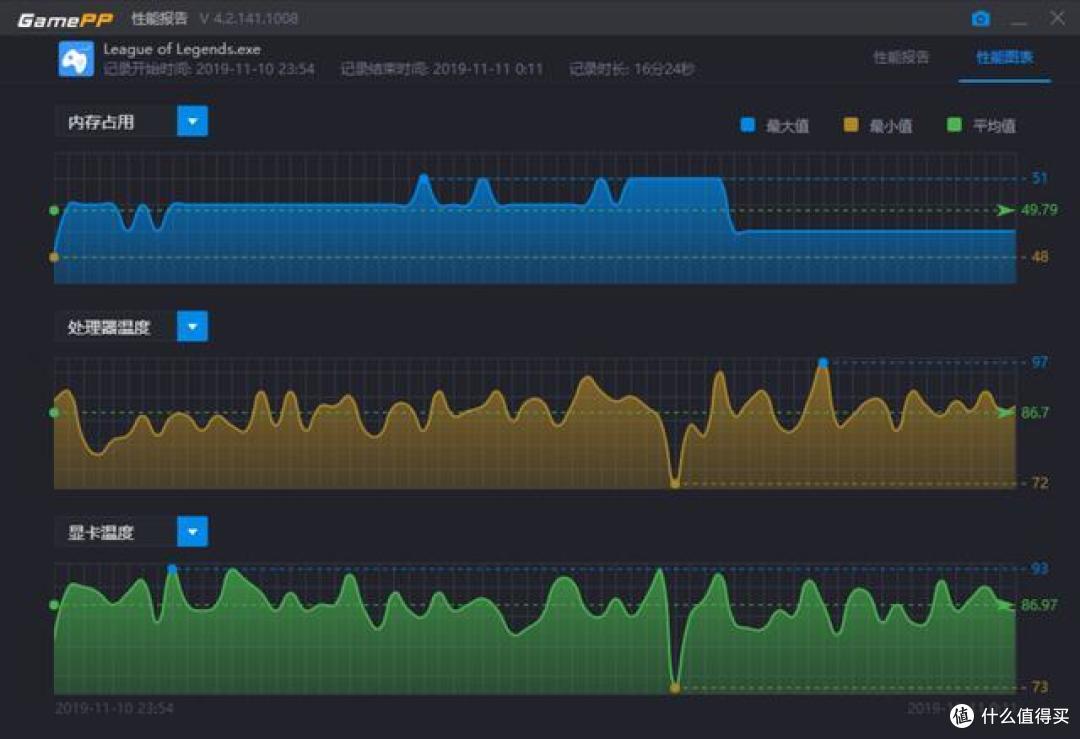
Task: Click the GPU temperature maximum point marker at 93
Action: (x=172, y=569)
